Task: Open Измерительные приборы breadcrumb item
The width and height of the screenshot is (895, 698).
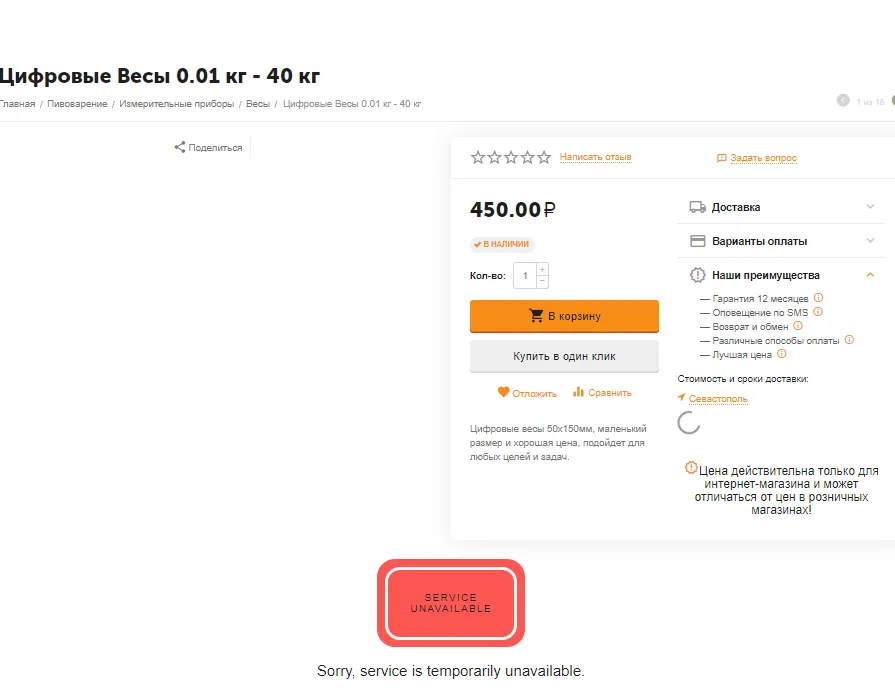Action: [x=176, y=104]
